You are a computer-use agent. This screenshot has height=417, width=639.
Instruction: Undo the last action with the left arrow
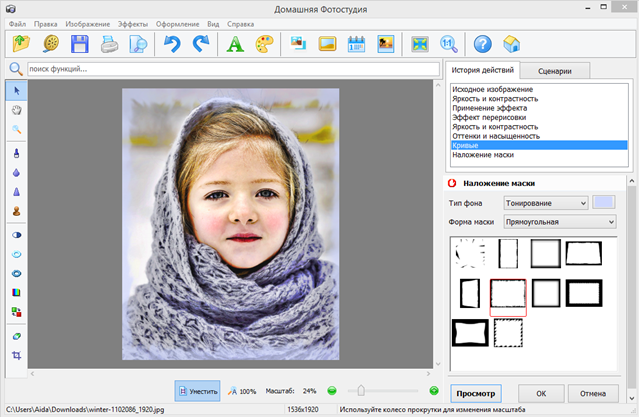pos(172,44)
